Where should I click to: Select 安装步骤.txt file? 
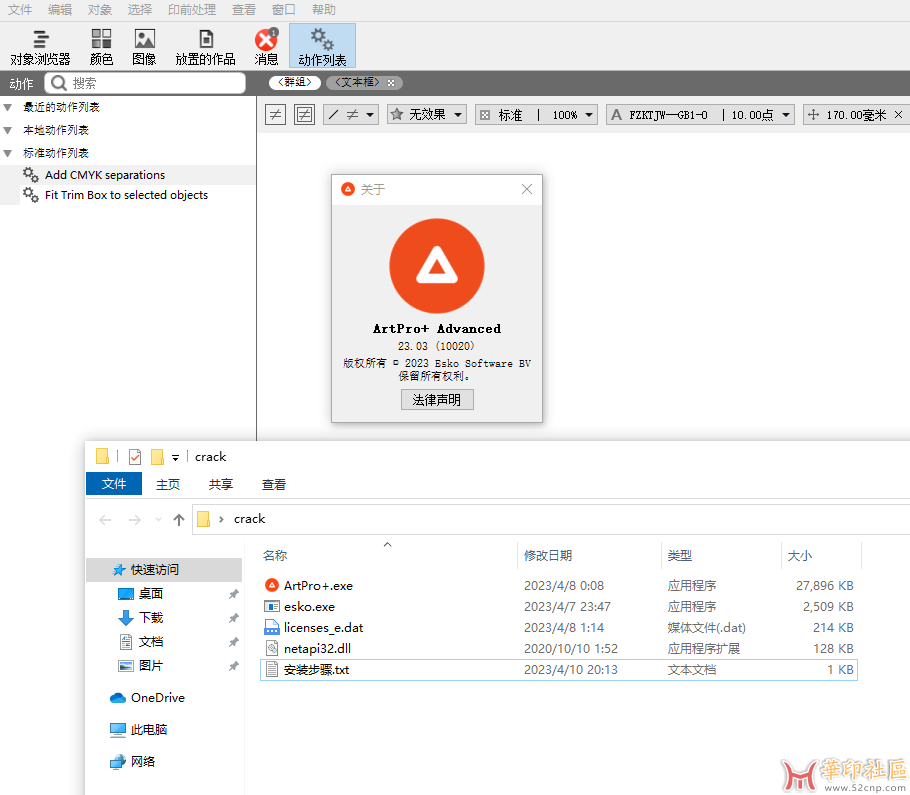pos(559,670)
